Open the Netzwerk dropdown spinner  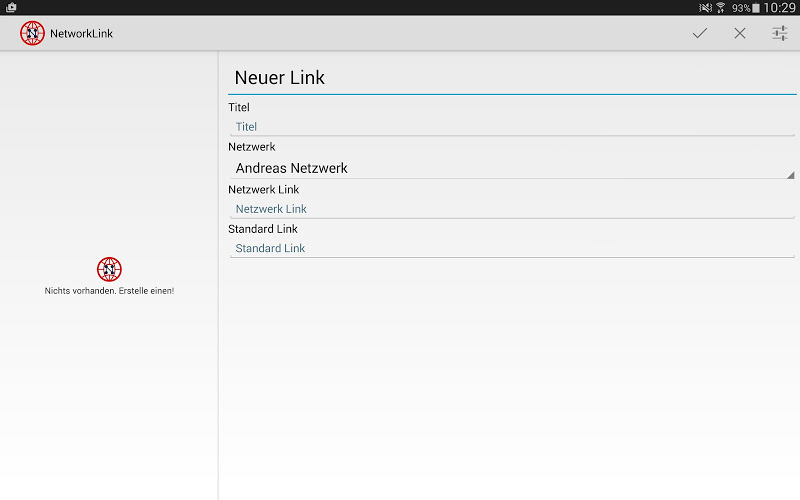(510, 168)
